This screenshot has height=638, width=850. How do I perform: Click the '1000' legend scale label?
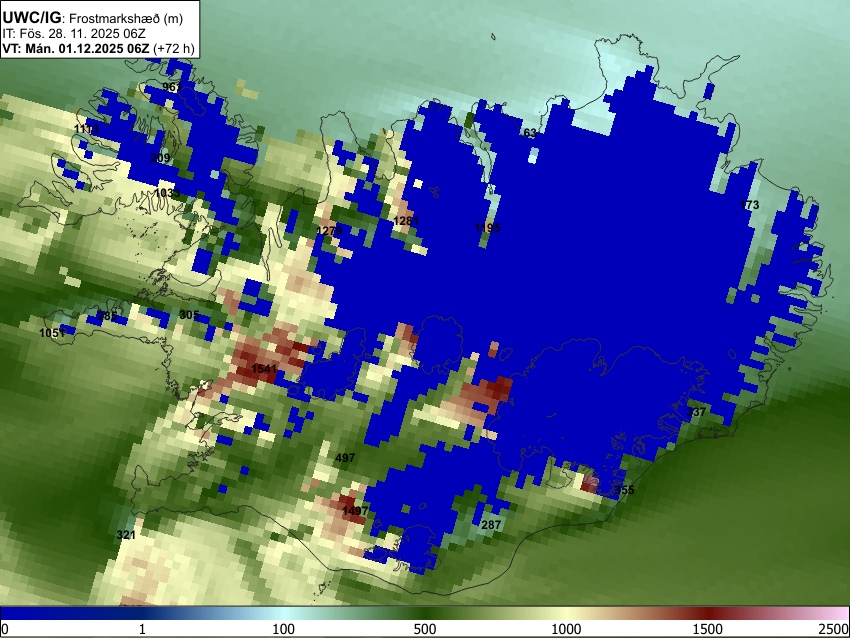566,629
